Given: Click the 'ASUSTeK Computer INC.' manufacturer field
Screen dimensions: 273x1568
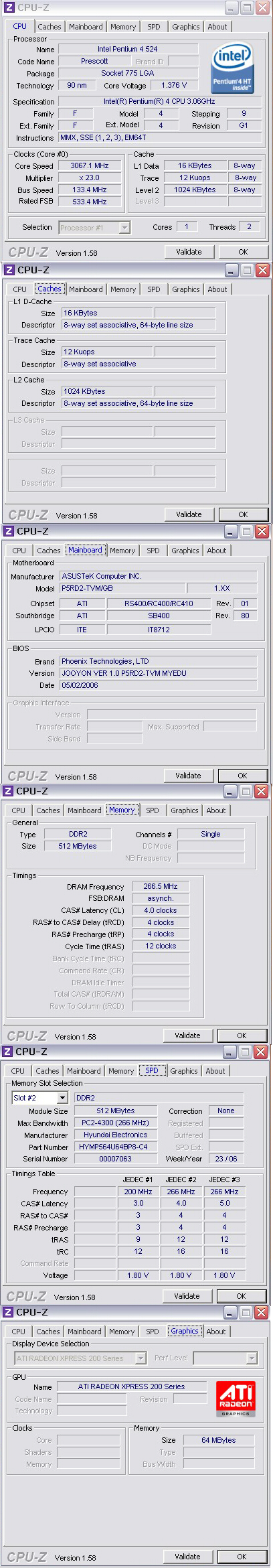Looking at the screenshot, I should [x=158, y=577].
